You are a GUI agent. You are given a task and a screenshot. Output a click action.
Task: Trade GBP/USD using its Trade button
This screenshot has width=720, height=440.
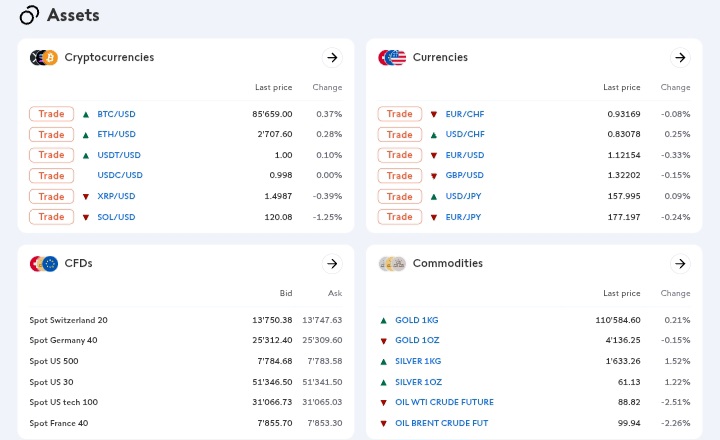point(399,175)
